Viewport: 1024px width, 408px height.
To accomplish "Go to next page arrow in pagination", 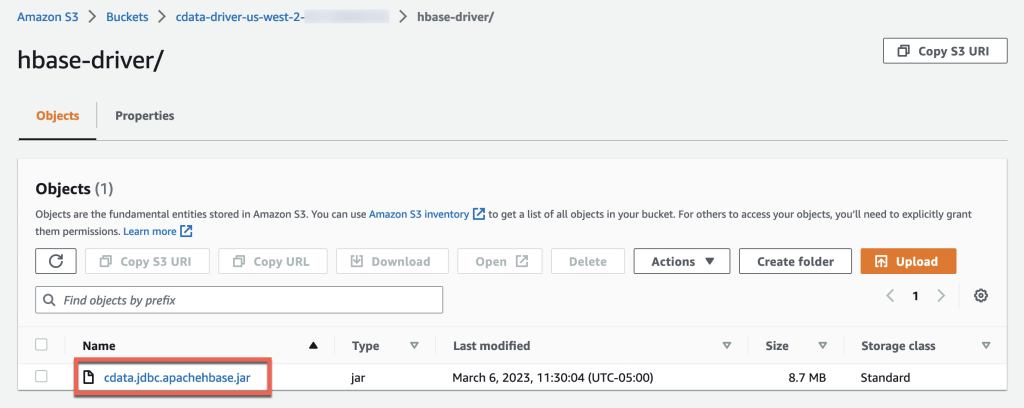I will point(941,296).
